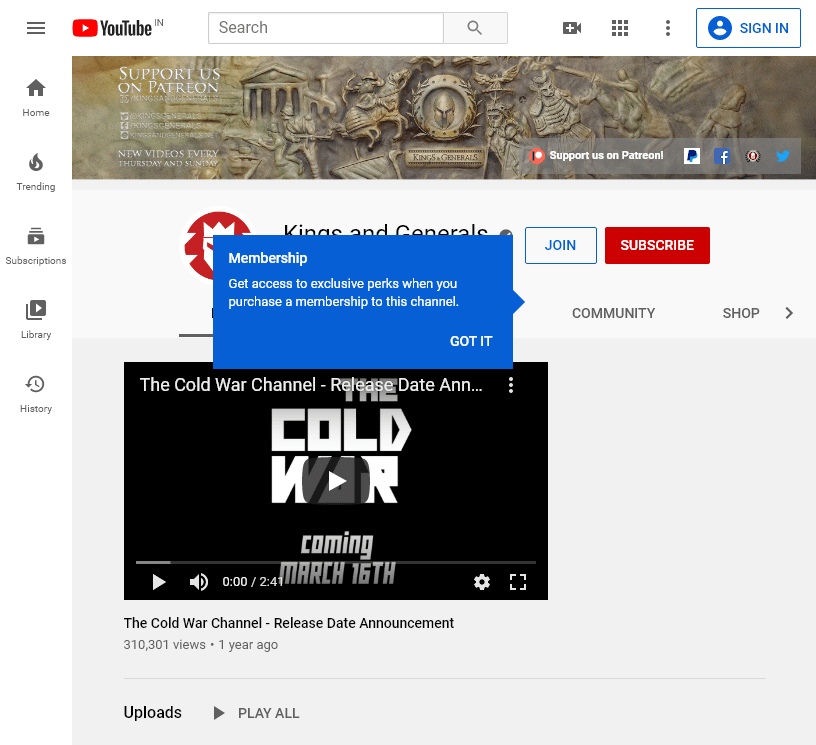Seek using the video progress bar
The height and width of the screenshot is (745, 816).
pyautogui.click(x=336, y=562)
